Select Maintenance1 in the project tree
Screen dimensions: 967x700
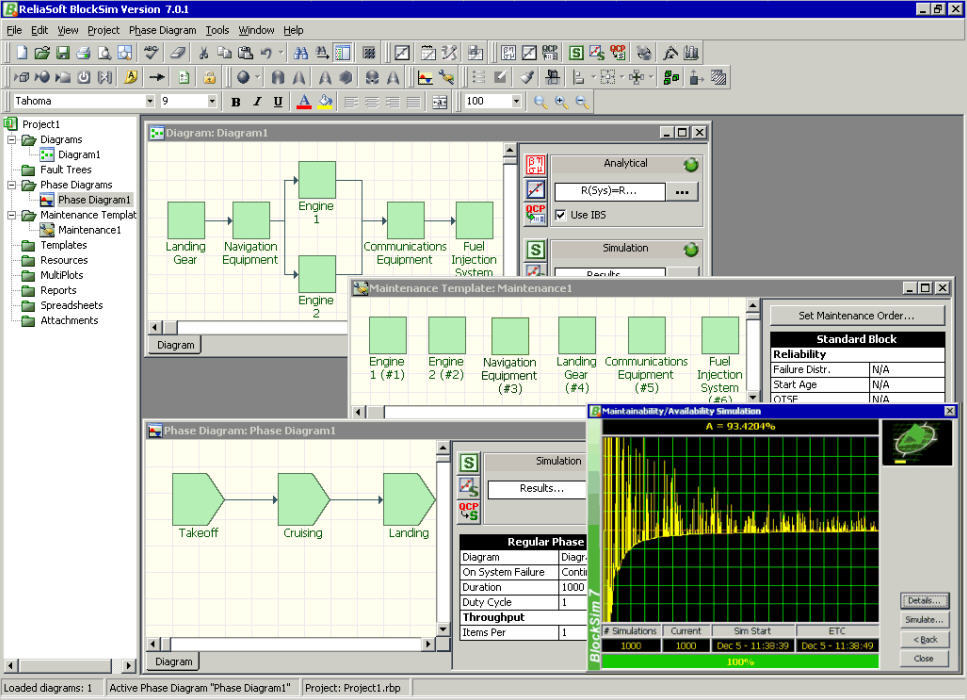click(89, 229)
